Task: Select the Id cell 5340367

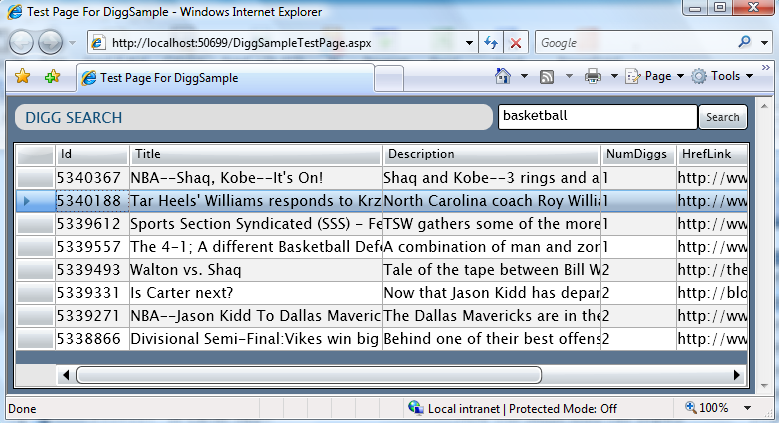Action: pos(92,178)
